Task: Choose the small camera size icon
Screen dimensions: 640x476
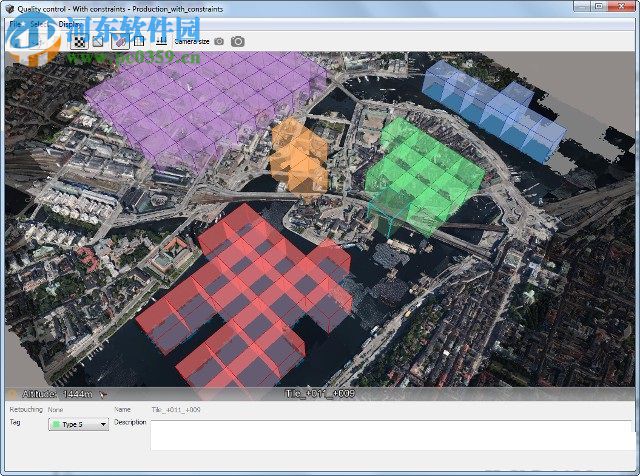Action: [x=219, y=41]
